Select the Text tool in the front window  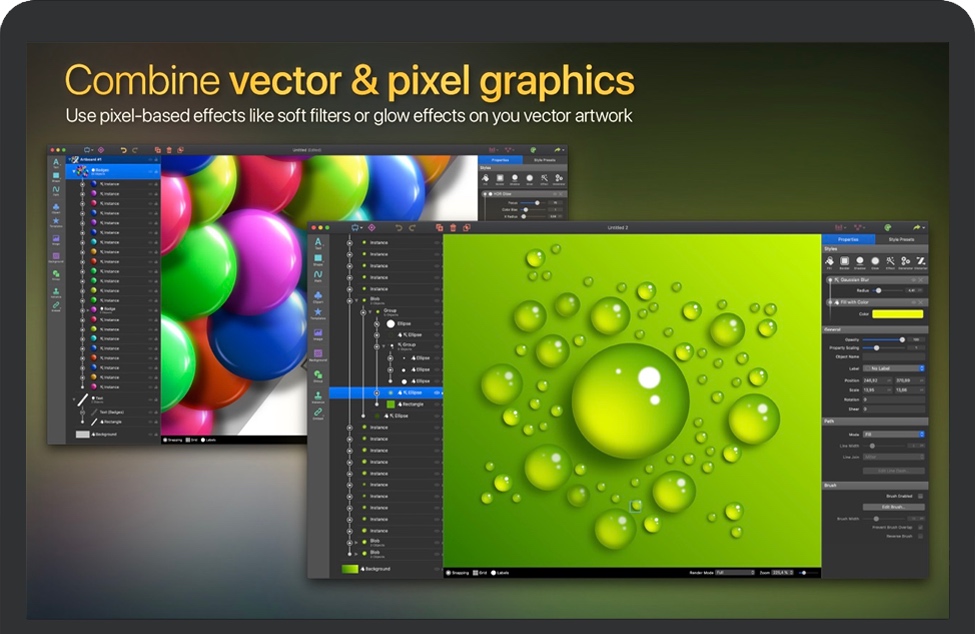(318, 243)
